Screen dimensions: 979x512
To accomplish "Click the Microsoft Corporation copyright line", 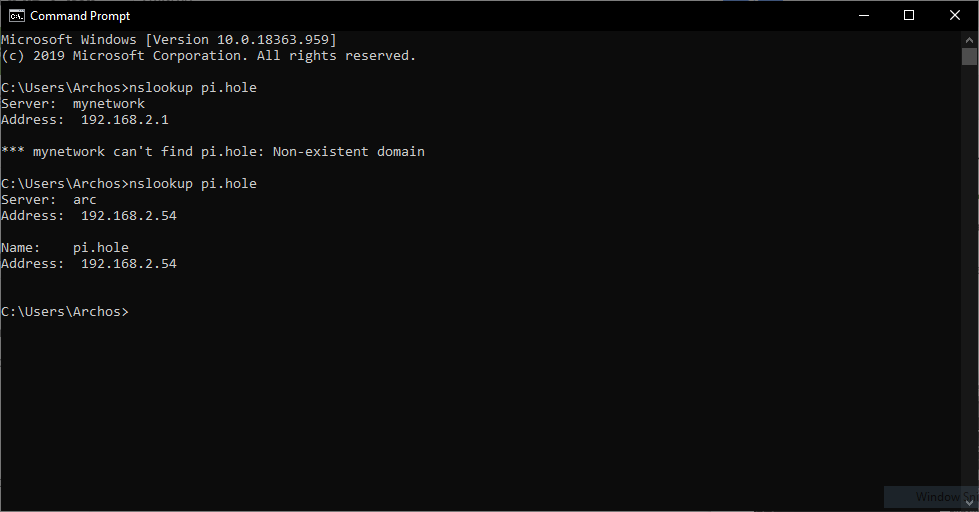I will tap(209, 56).
